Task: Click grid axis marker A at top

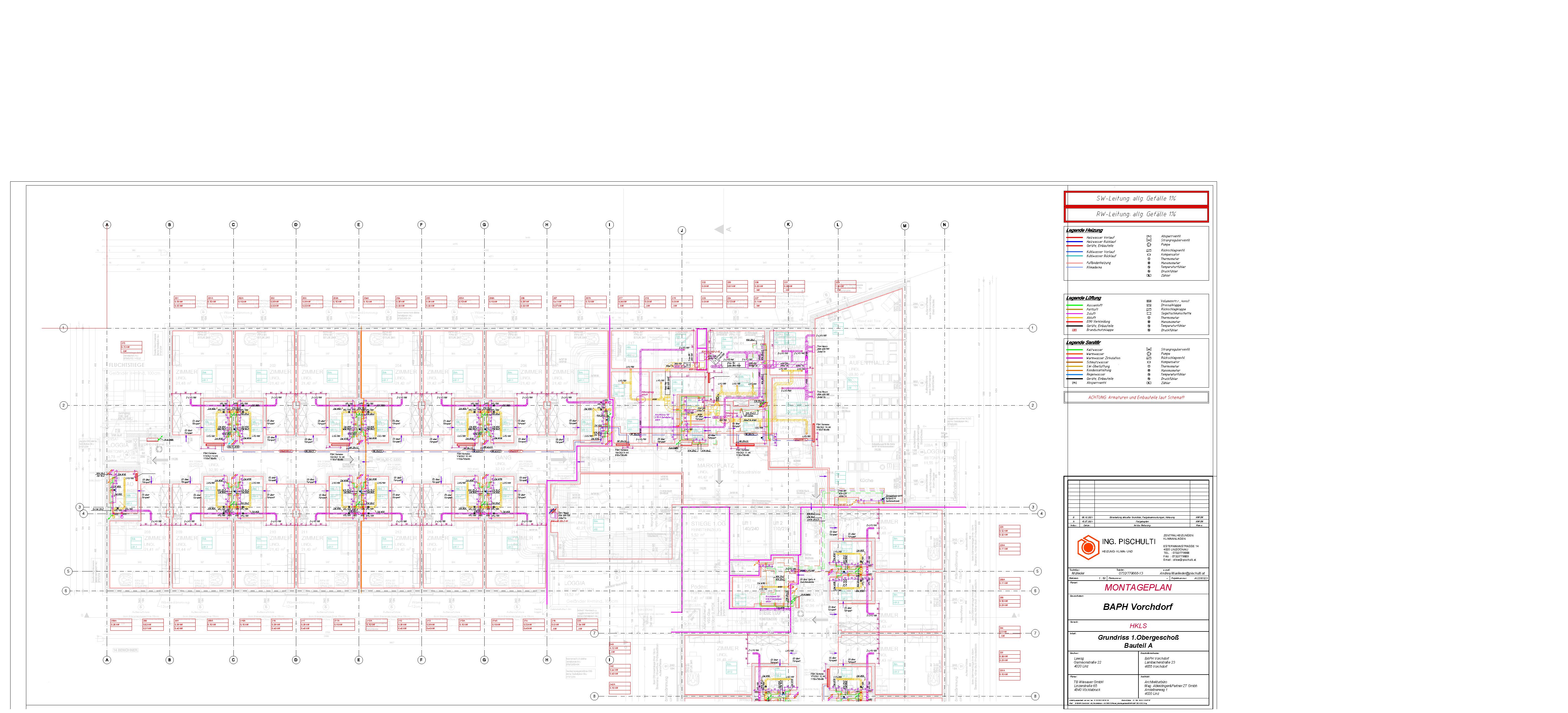Action: pos(107,225)
